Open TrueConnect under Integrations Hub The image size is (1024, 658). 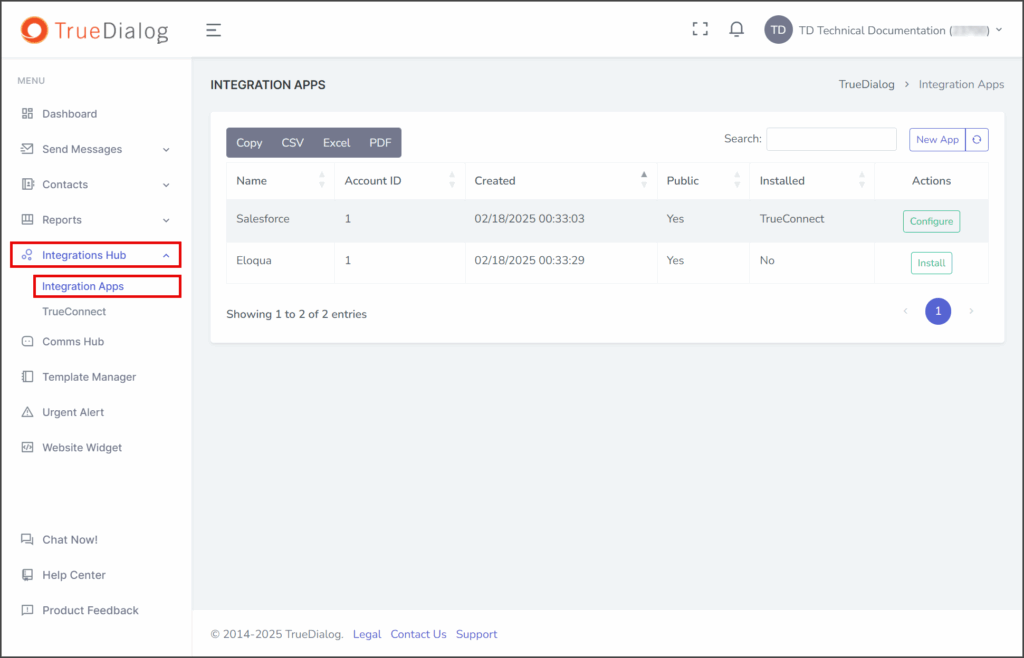tap(74, 311)
